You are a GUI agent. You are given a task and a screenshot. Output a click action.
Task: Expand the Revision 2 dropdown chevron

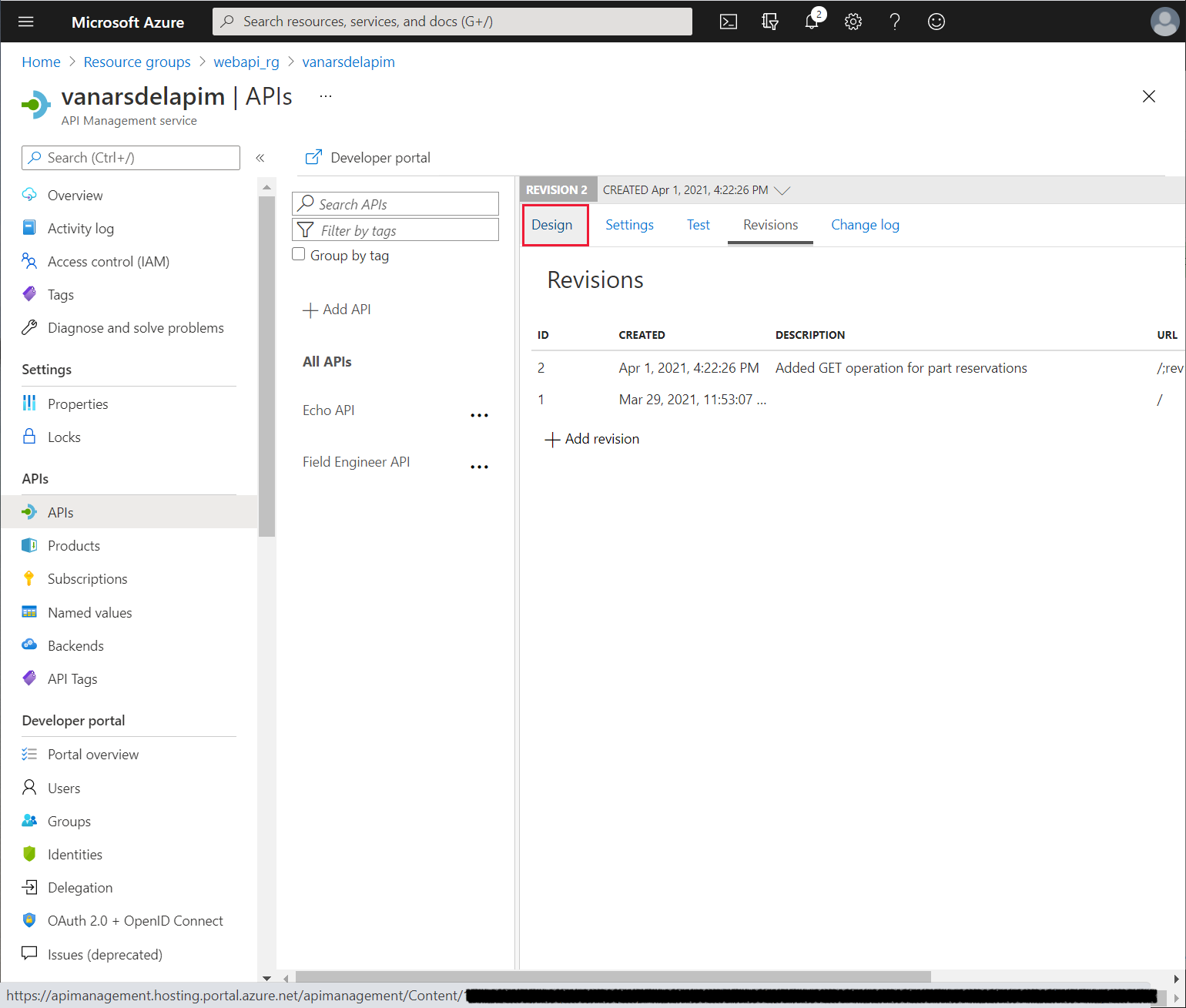[x=782, y=190]
